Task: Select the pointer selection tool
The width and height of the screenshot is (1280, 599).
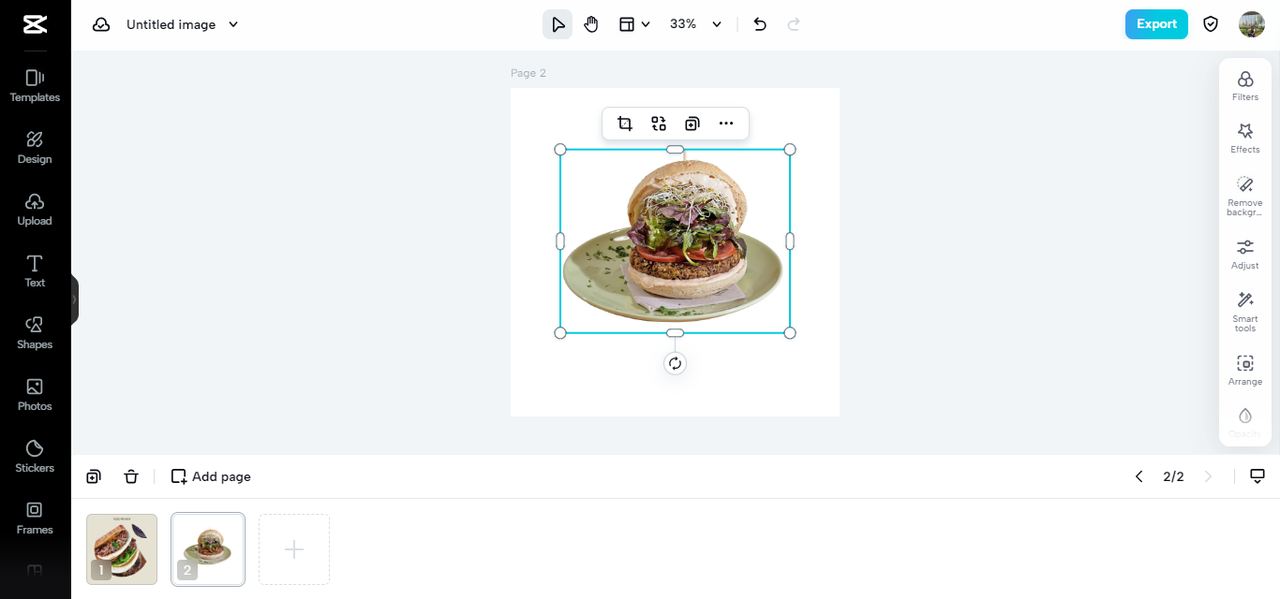Action: tap(558, 25)
